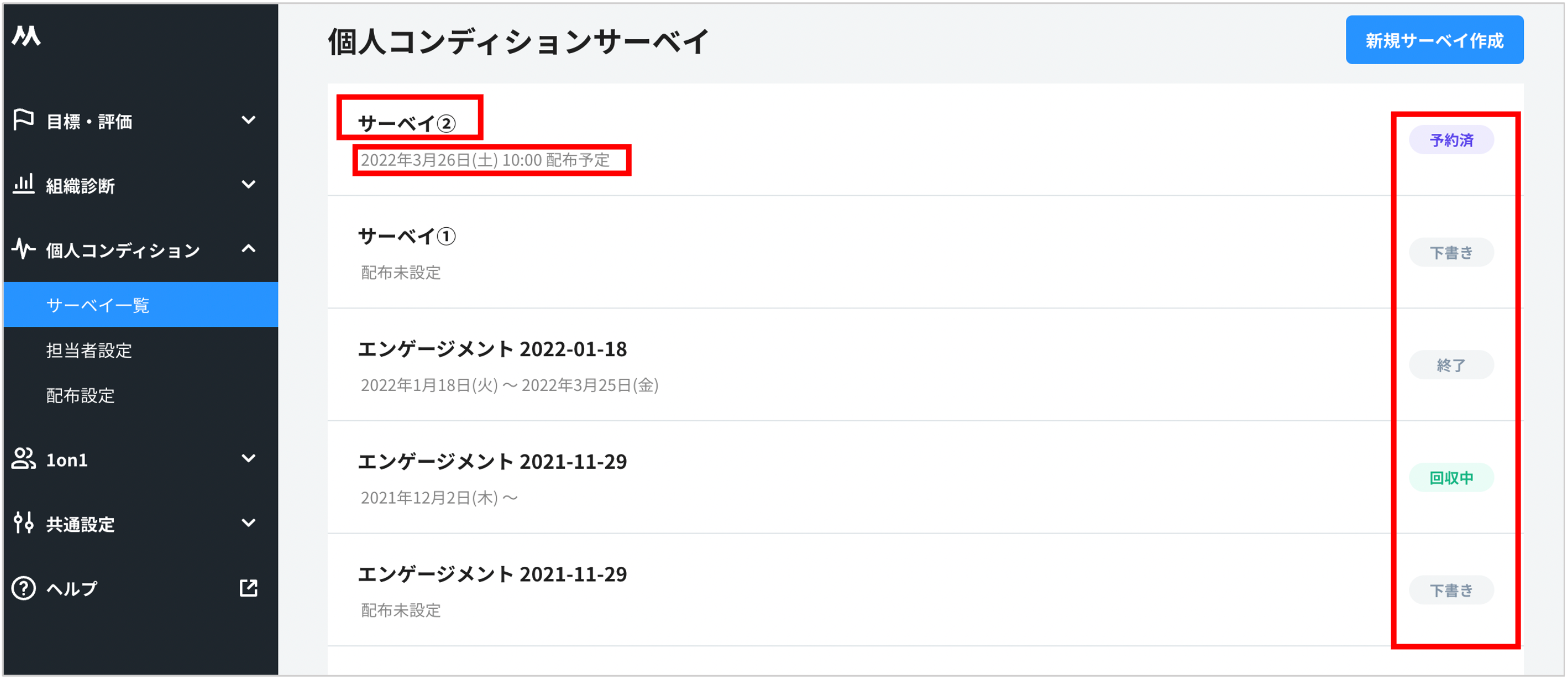Screen dimensions: 1568x679
Task: Collapse the 個人コンディション section chevron
Action: coord(248,248)
